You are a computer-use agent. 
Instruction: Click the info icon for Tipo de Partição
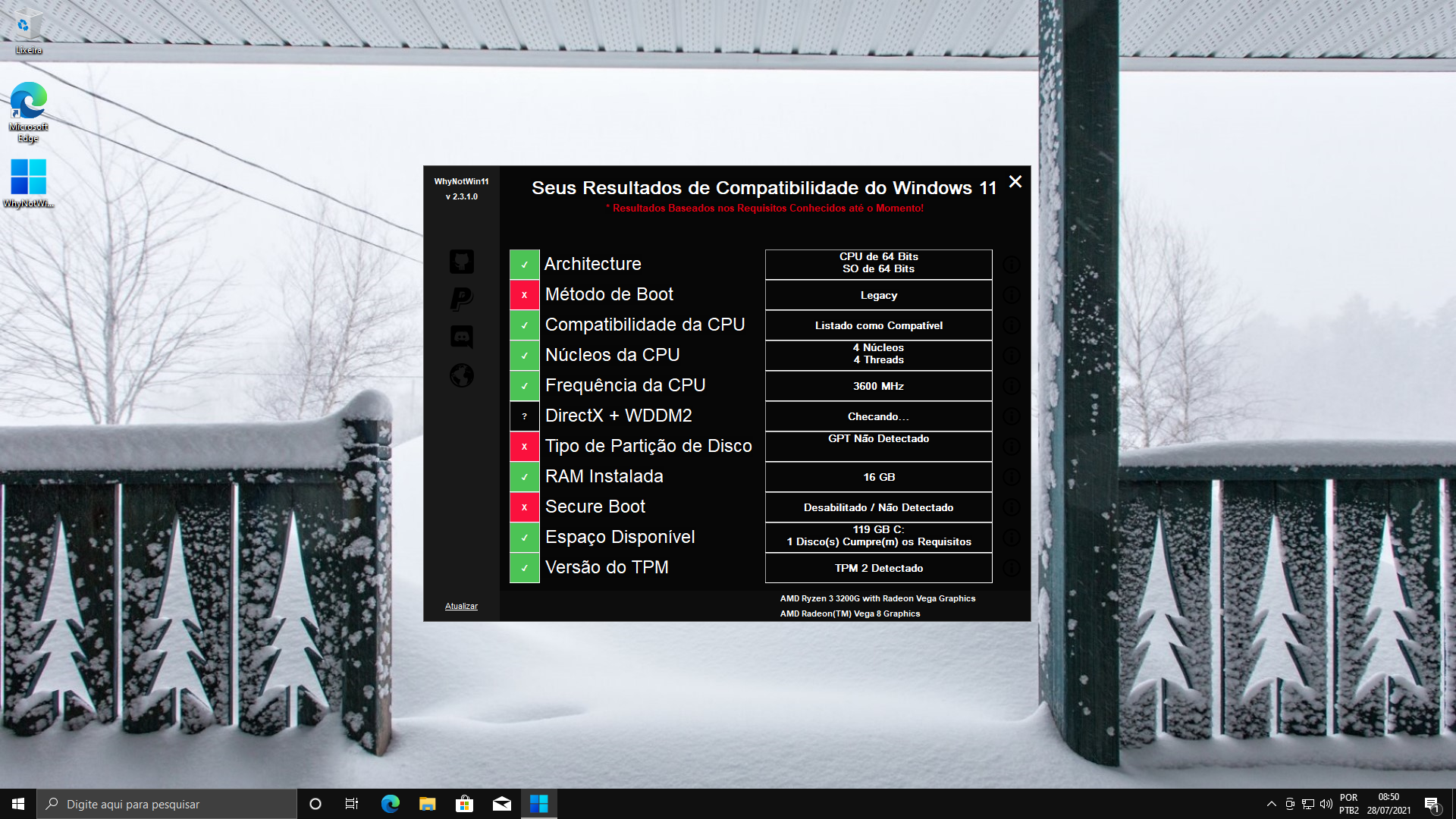1012,447
